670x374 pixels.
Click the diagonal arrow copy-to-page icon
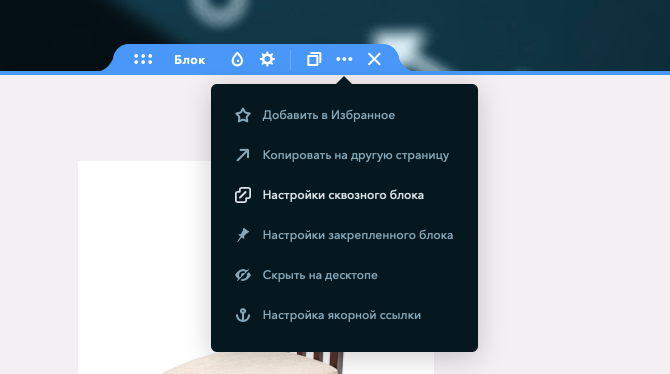pos(243,155)
